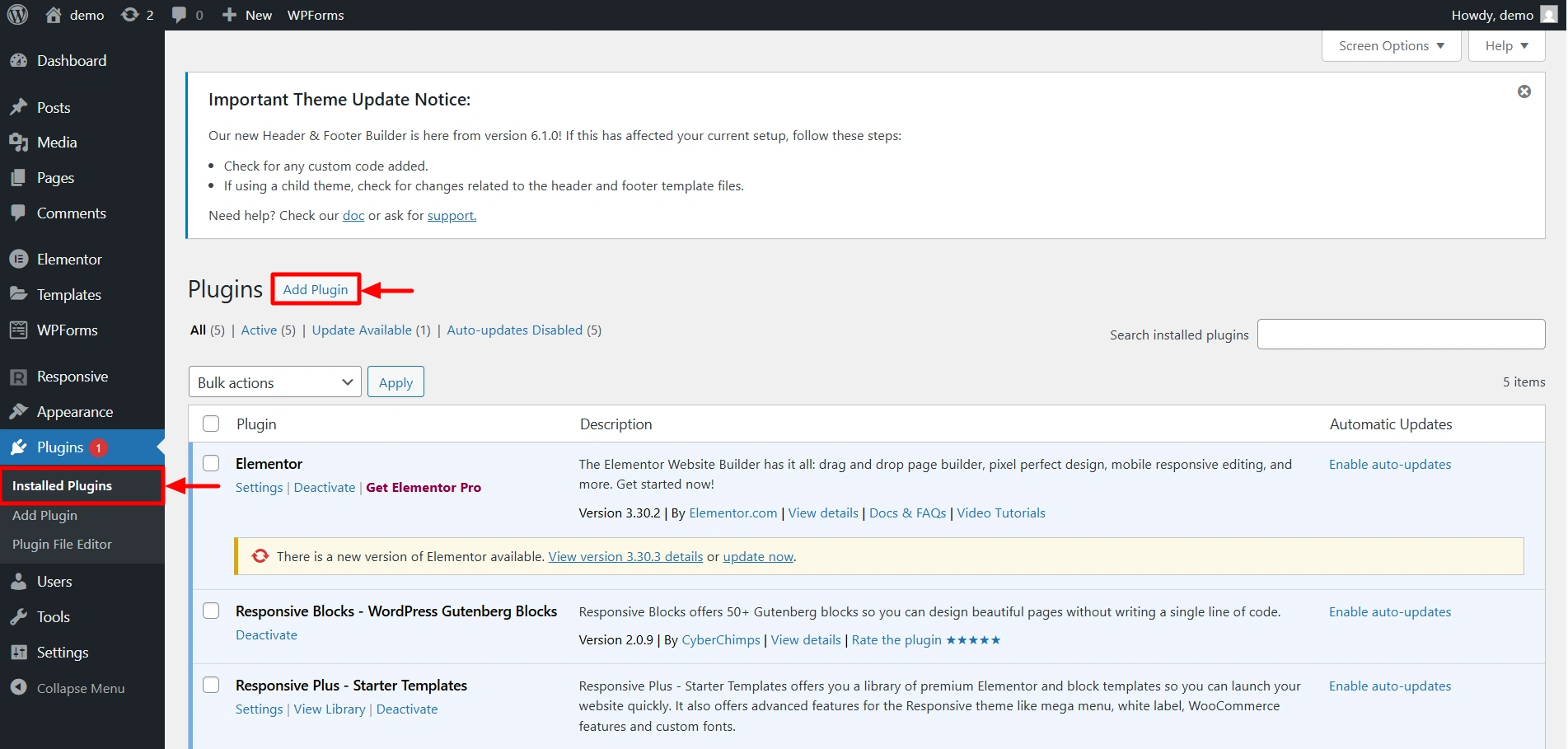Image resolution: width=1568 pixels, height=749 pixels.
Task: Click the plus New content icon
Action: tap(230, 15)
